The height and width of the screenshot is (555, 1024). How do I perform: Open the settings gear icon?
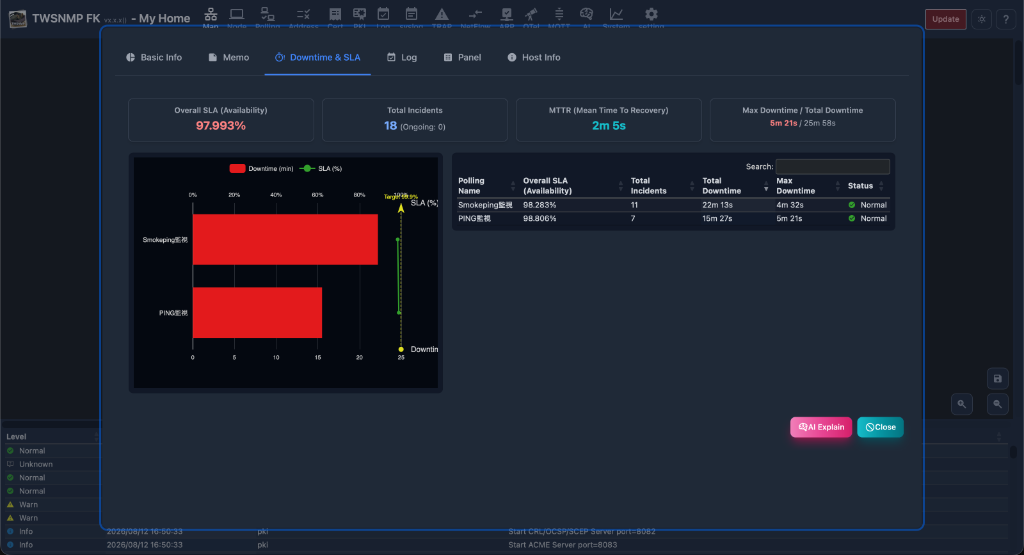point(651,14)
